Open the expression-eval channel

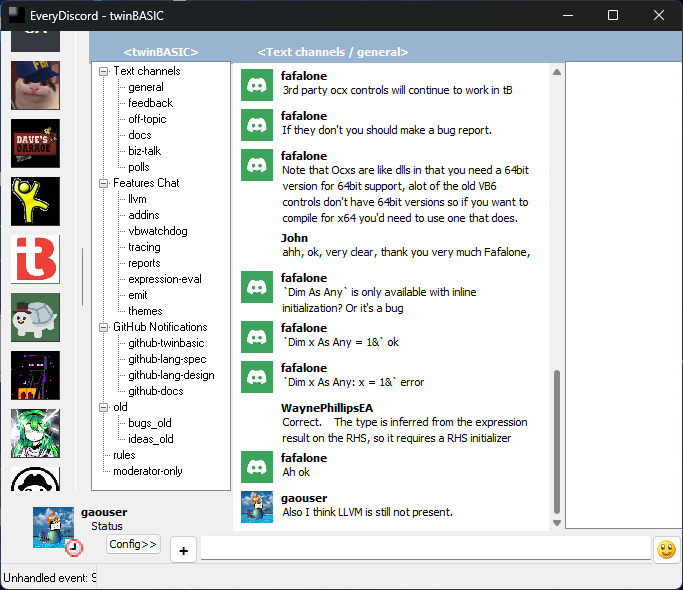(x=165, y=279)
